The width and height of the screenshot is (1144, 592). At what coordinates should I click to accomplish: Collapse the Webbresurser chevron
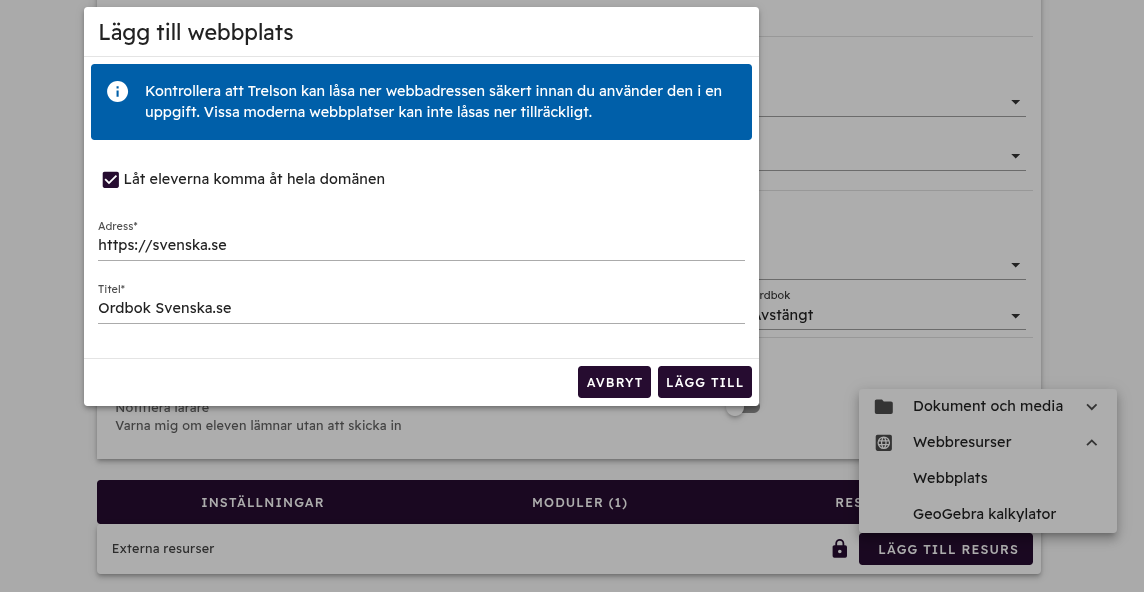tap(1092, 442)
